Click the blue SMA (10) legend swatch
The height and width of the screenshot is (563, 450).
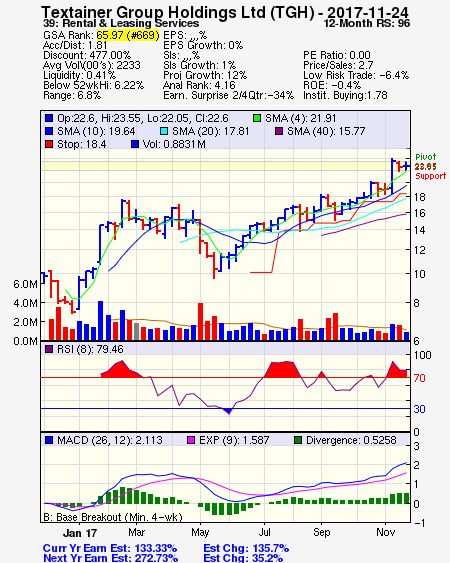click(x=49, y=131)
